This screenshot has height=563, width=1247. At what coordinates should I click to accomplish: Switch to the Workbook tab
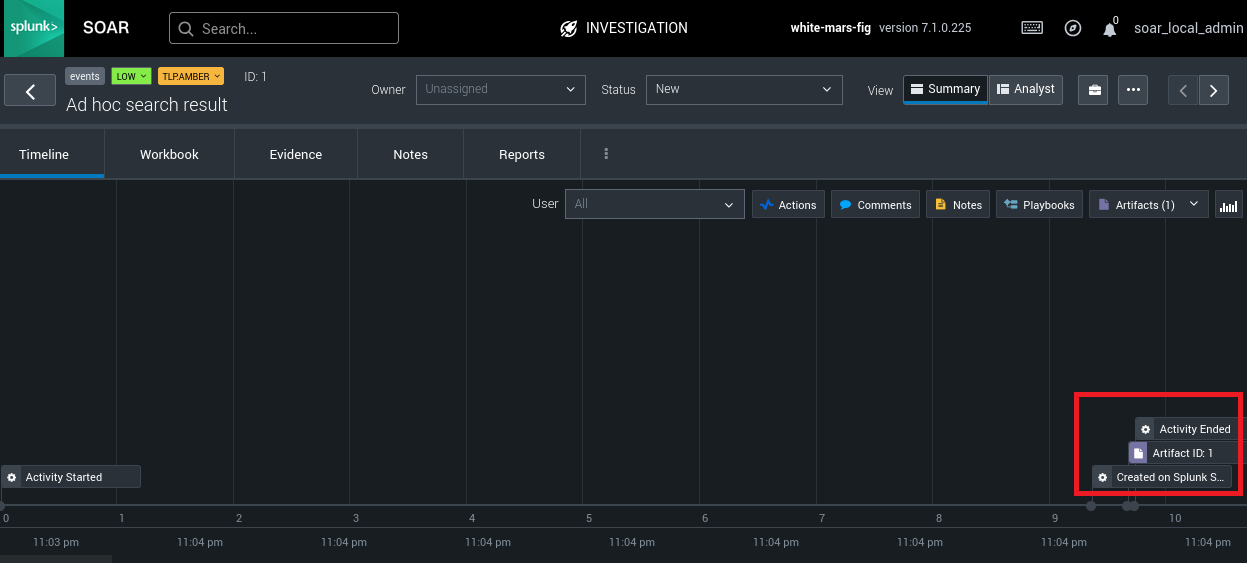169,155
